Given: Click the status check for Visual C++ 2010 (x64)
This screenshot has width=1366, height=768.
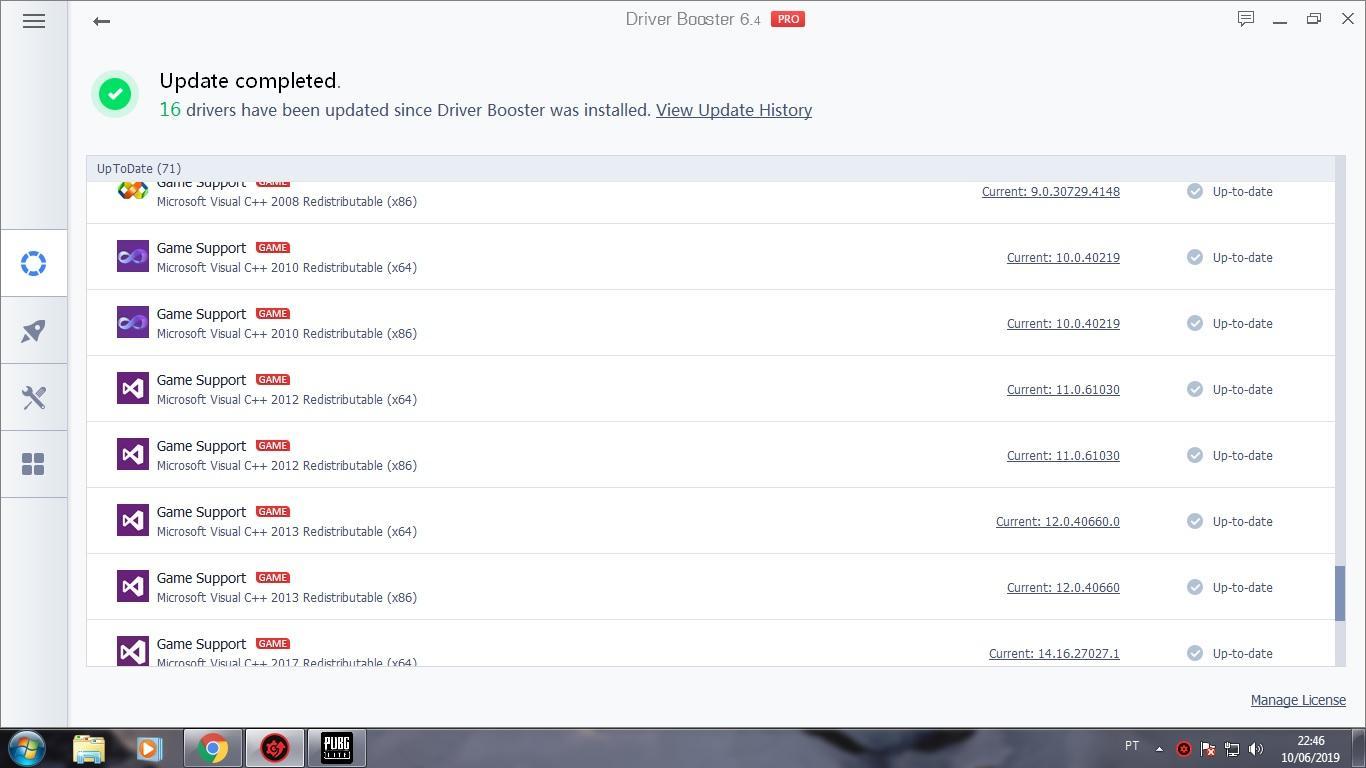Looking at the screenshot, I should click(x=1195, y=257).
